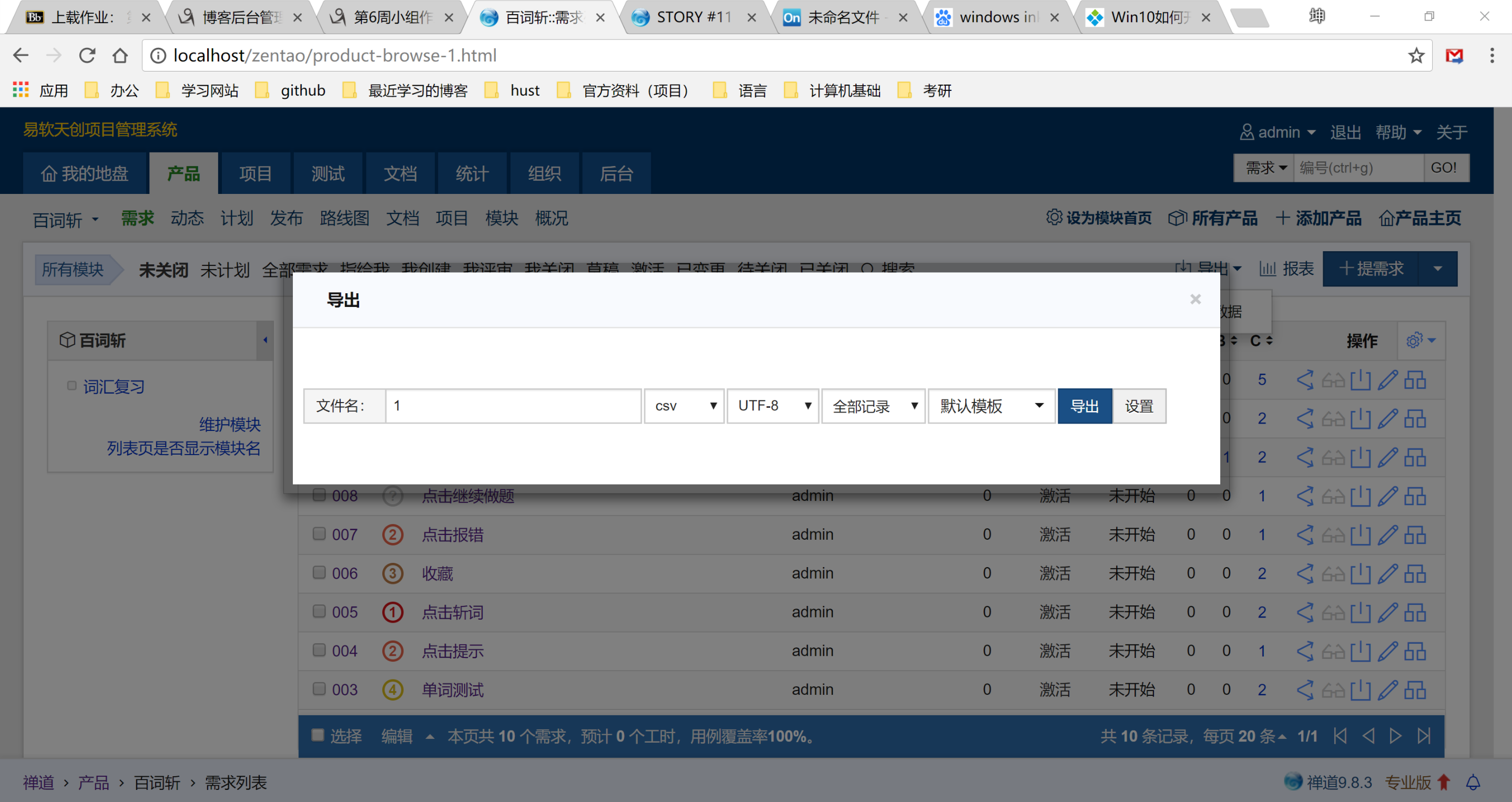Click the 文件名 filename input field
The height and width of the screenshot is (802, 1512).
[x=513, y=406]
